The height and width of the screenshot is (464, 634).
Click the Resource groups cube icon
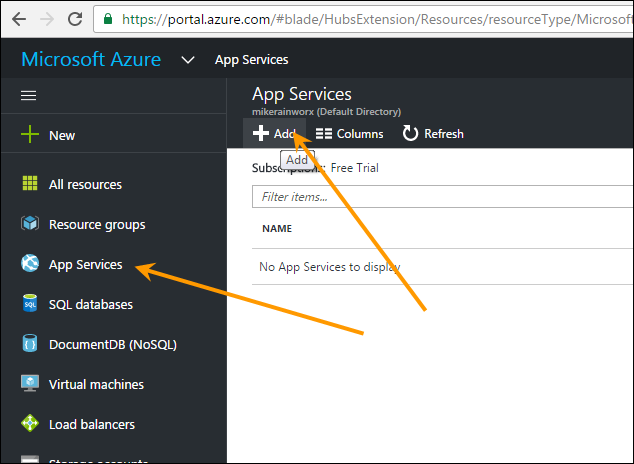[x=30, y=223]
